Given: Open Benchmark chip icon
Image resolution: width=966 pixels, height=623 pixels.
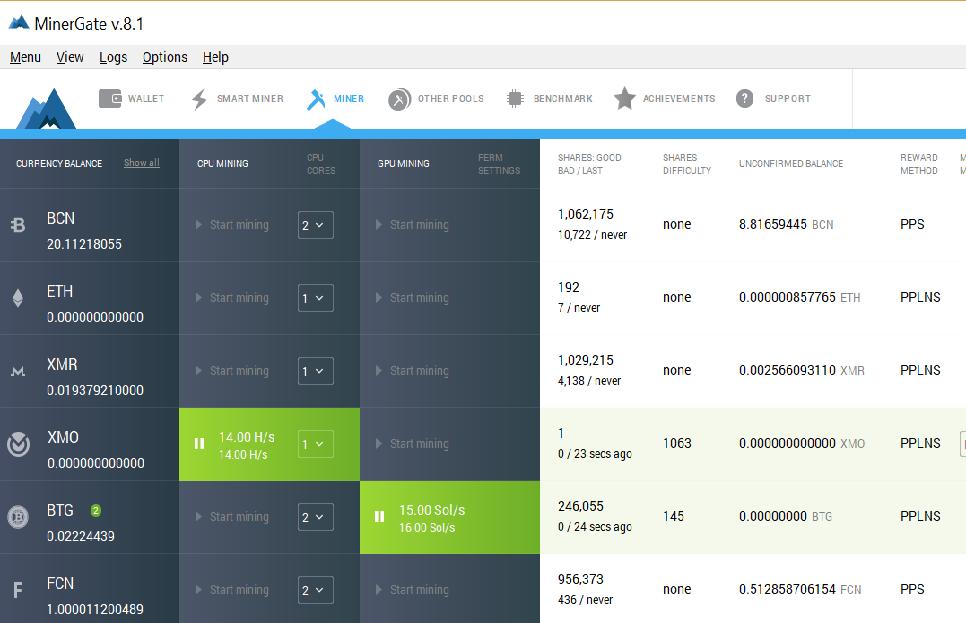Looking at the screenshot, I should [515, 99].
